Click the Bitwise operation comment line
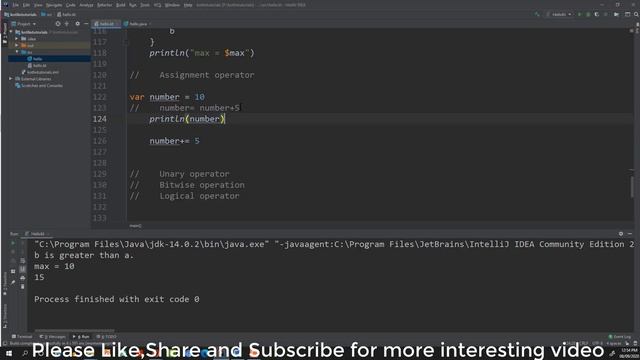Viewport: 640px width, 360px height. [x=187, y=185]
